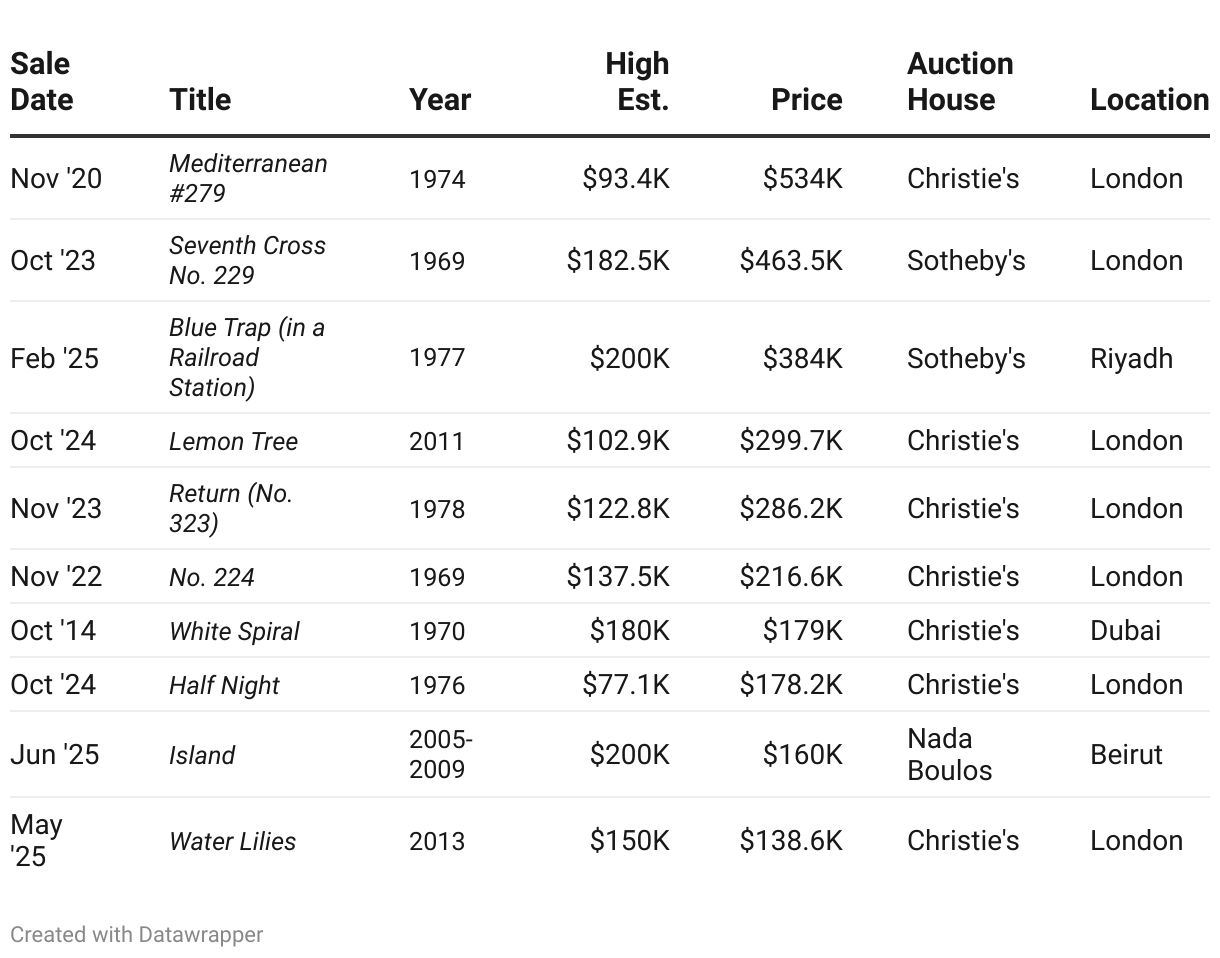The height and width of the screenshot is (958, 1220).
Task: Click the Year column header
Action: [x=440, y=100]
